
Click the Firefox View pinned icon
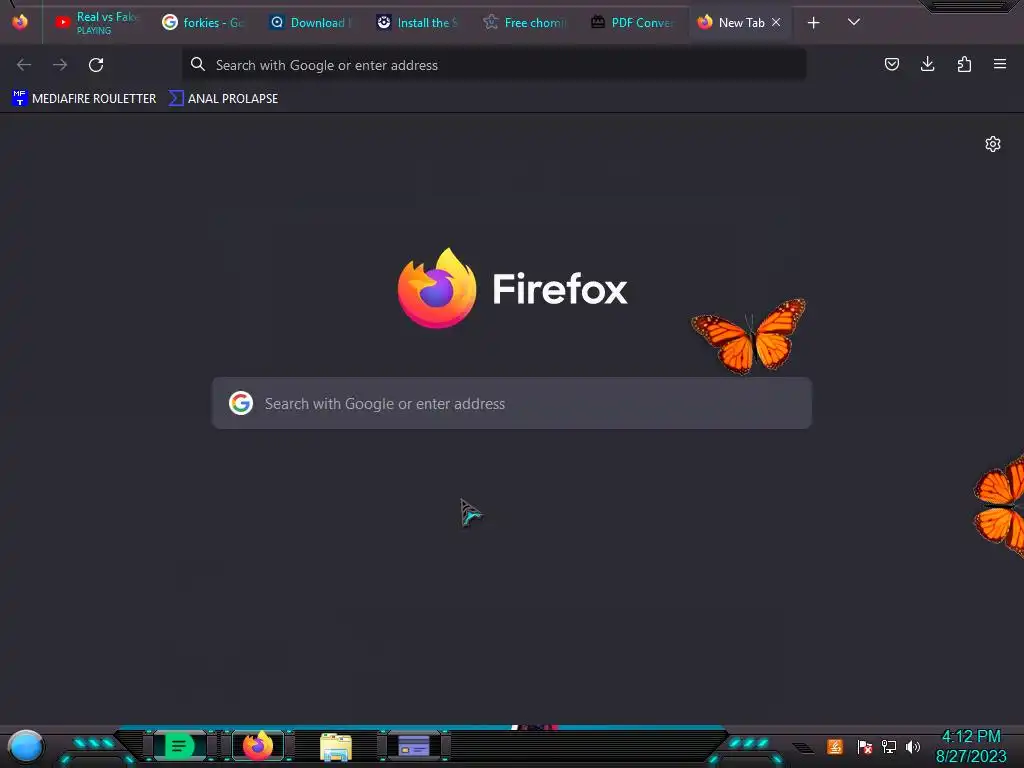[20, 22]
